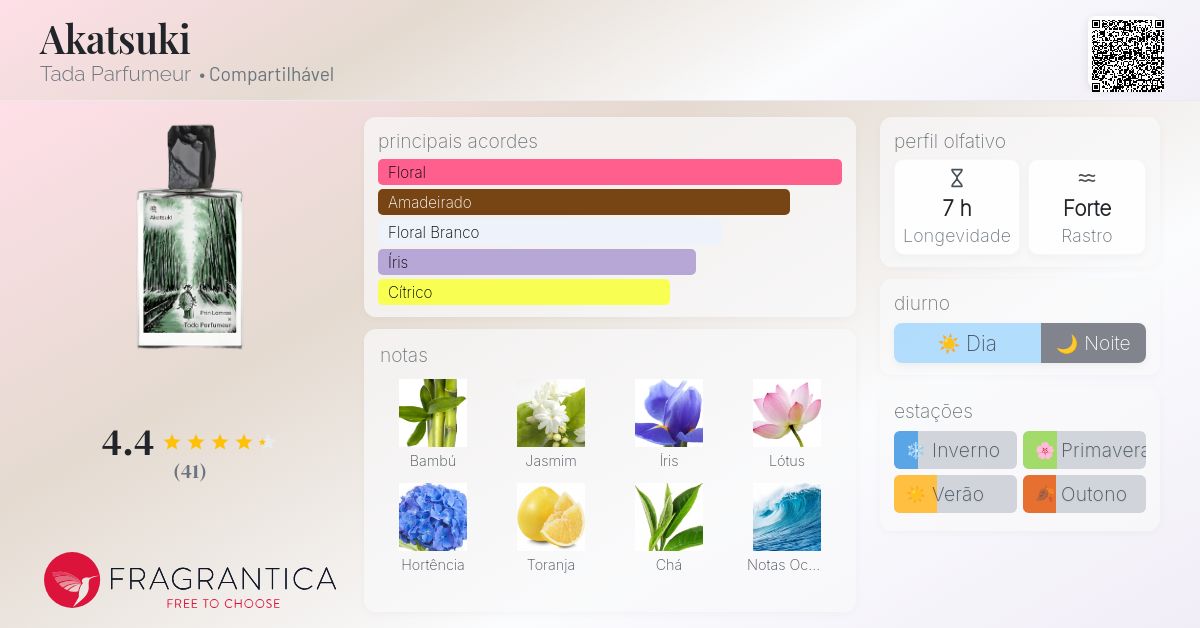Click the sun icon in Dia
1200x628 pixels.
point(949,343)
